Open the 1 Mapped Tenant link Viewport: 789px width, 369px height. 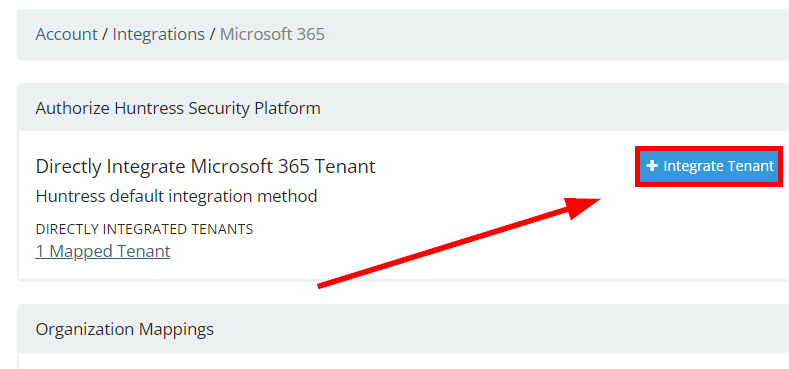point(103,251)
